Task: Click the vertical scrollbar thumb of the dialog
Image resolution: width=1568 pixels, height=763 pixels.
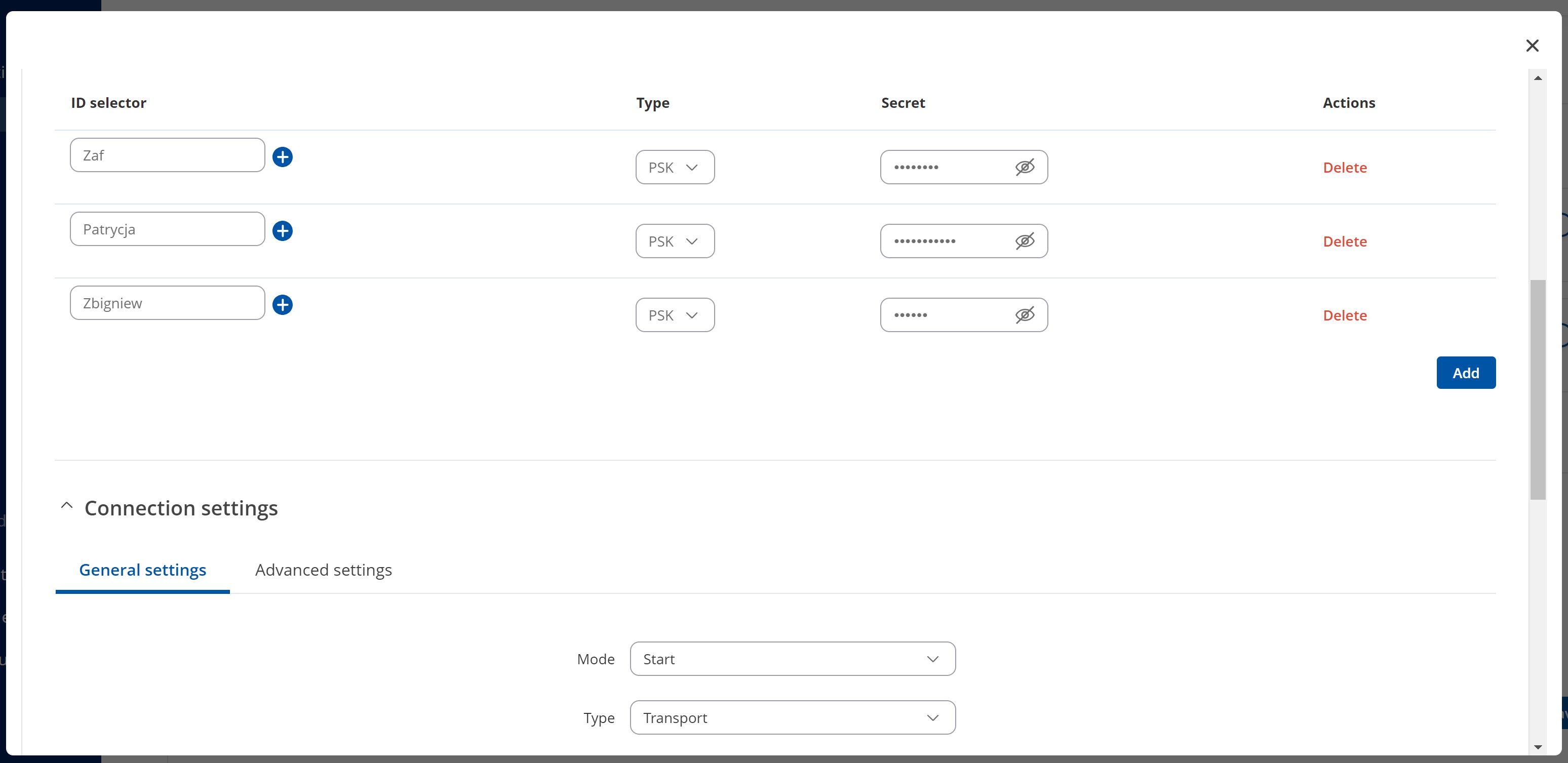Action: 1538,389
